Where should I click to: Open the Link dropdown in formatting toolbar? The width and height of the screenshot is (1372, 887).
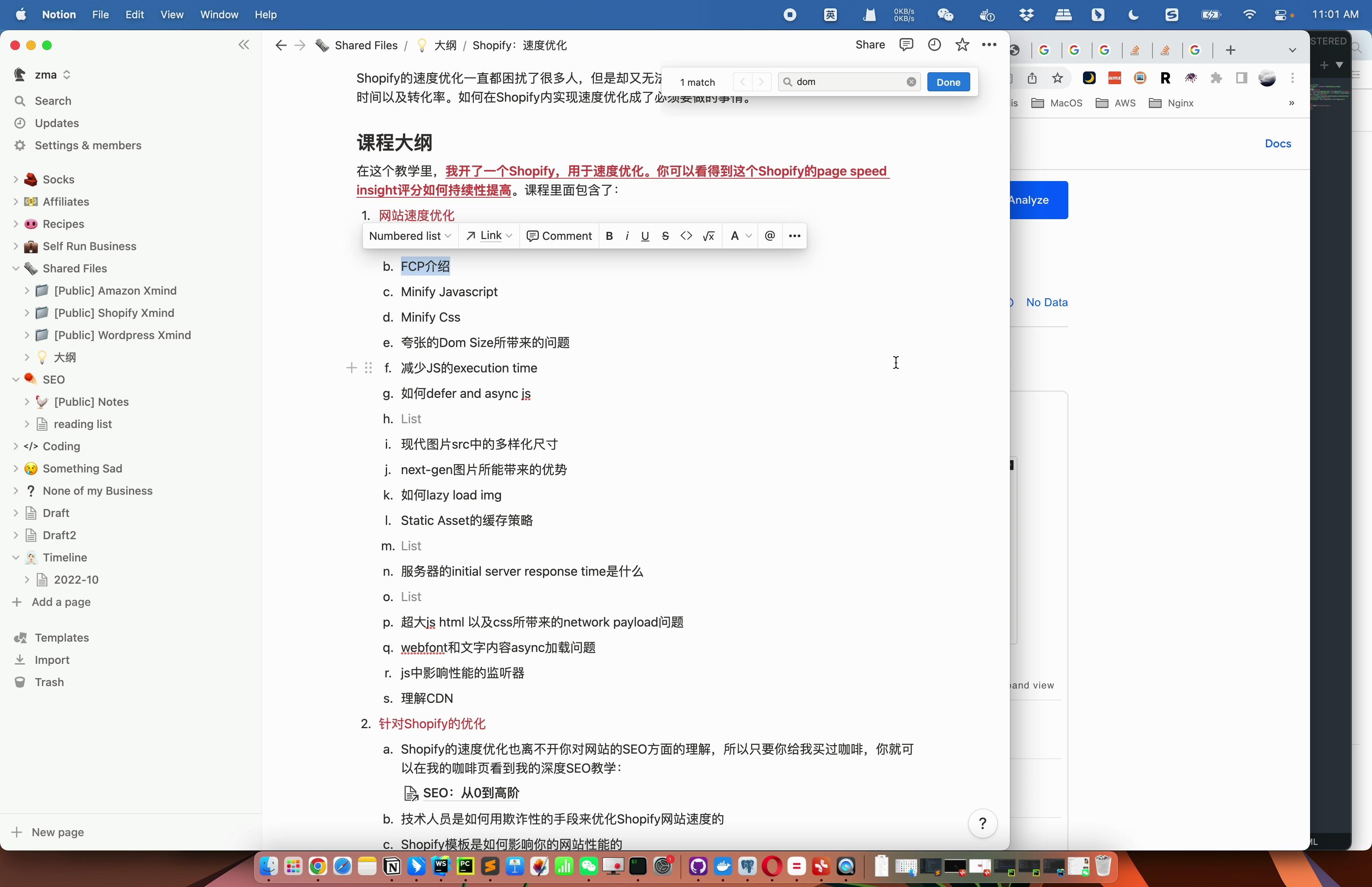click(x=489, y=235)
